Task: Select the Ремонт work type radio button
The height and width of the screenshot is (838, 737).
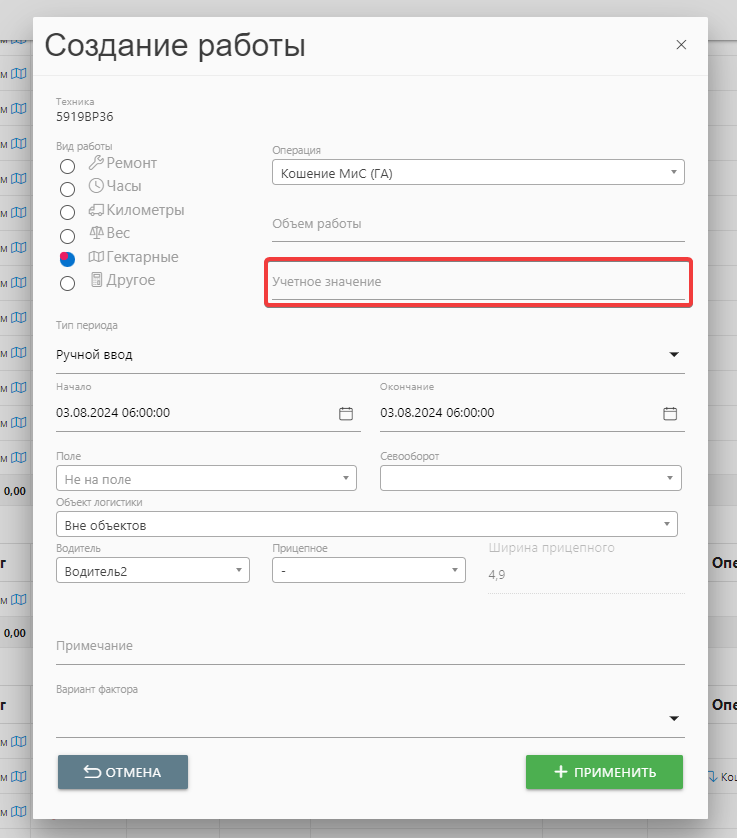Action: (68, 165)
